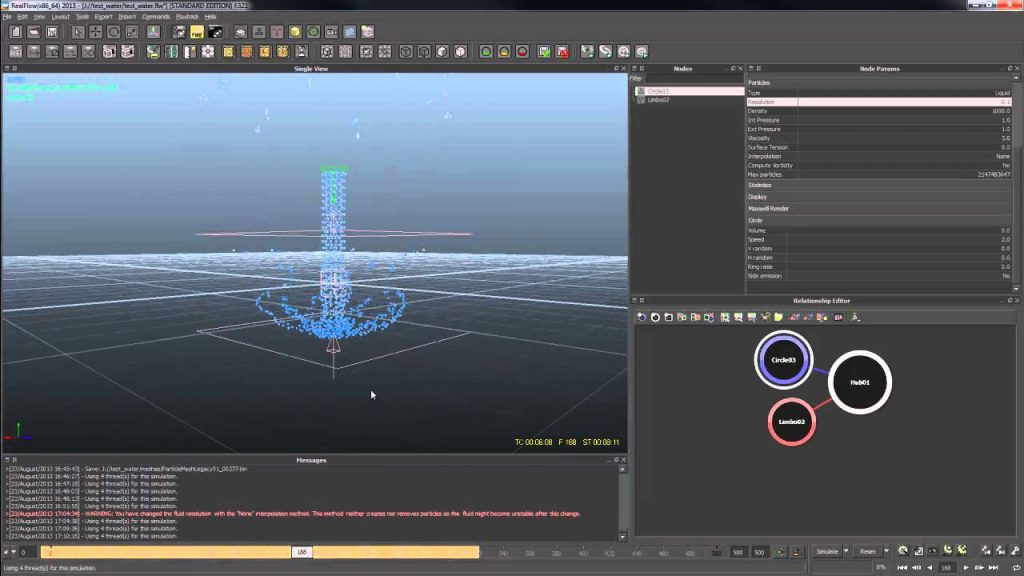Click the green sphere toolbar icon
Screen dimensions: 1024x576
coord(313,31)
